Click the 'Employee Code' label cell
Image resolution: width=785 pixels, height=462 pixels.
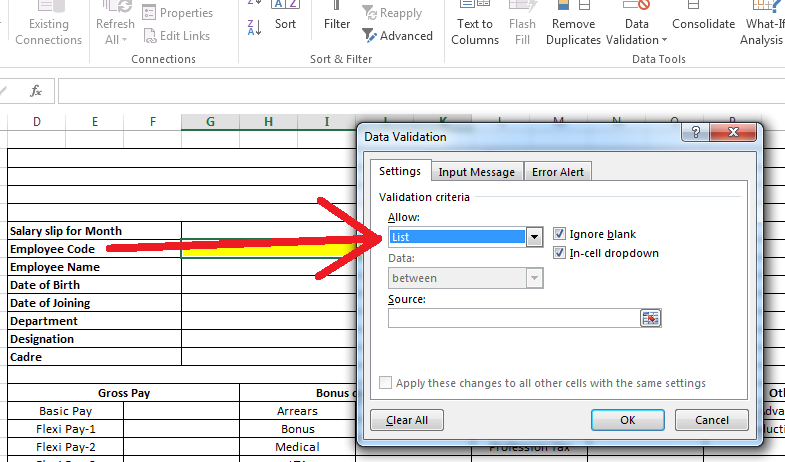click(95, 249)
